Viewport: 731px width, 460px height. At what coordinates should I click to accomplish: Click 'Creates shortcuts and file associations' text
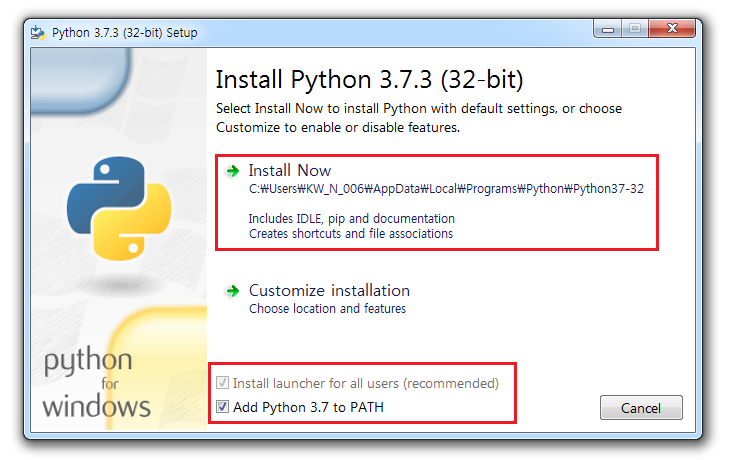(x=351, y=233)
